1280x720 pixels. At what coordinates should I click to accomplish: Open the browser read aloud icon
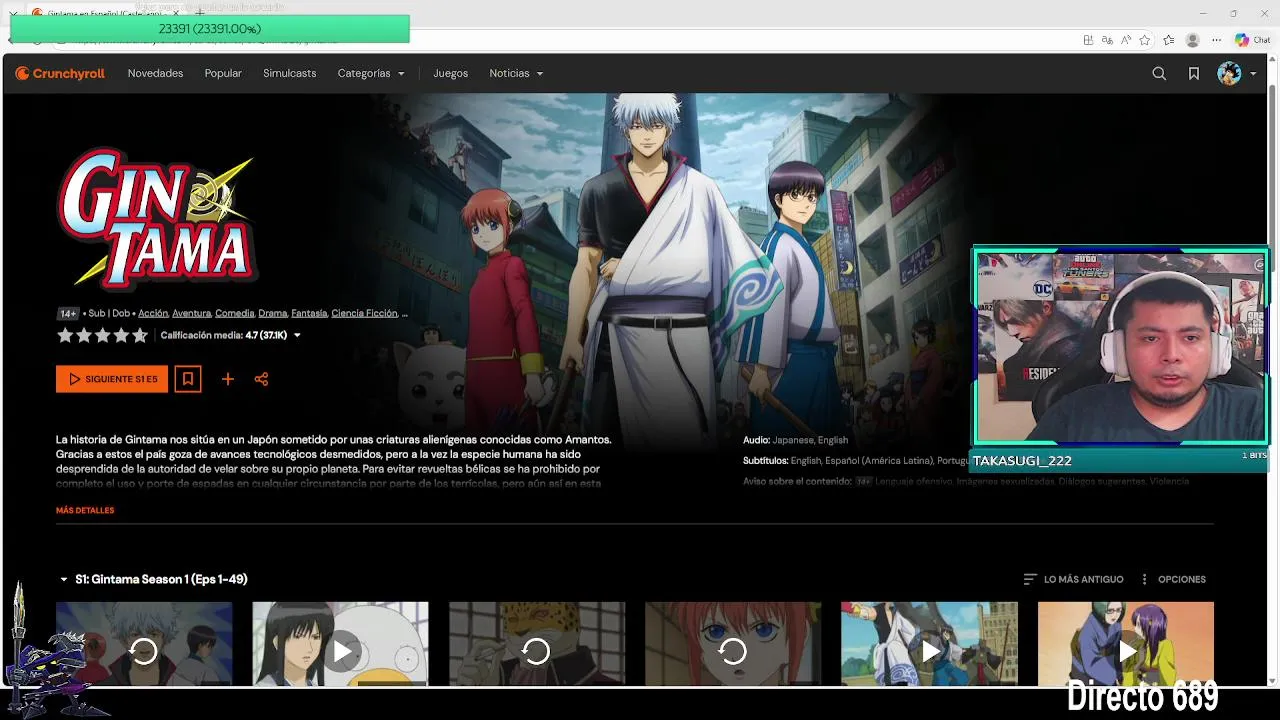pyautogui.click(x=1126, y=40)
